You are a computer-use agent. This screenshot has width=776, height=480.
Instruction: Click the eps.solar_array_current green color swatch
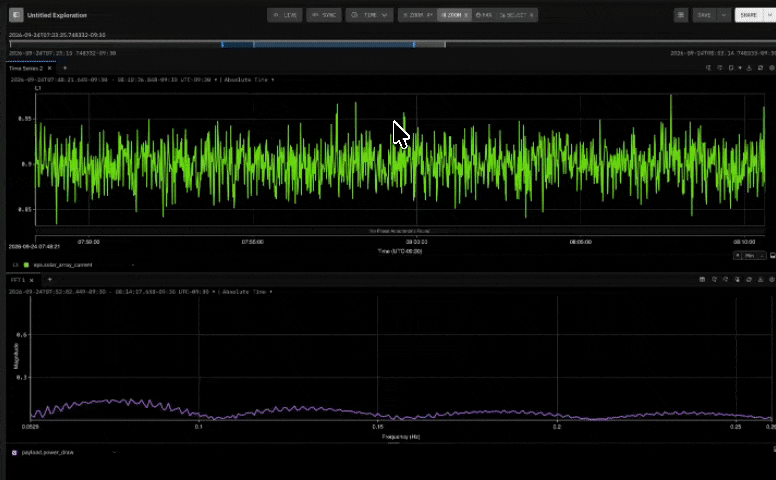[x=26, y=265]
